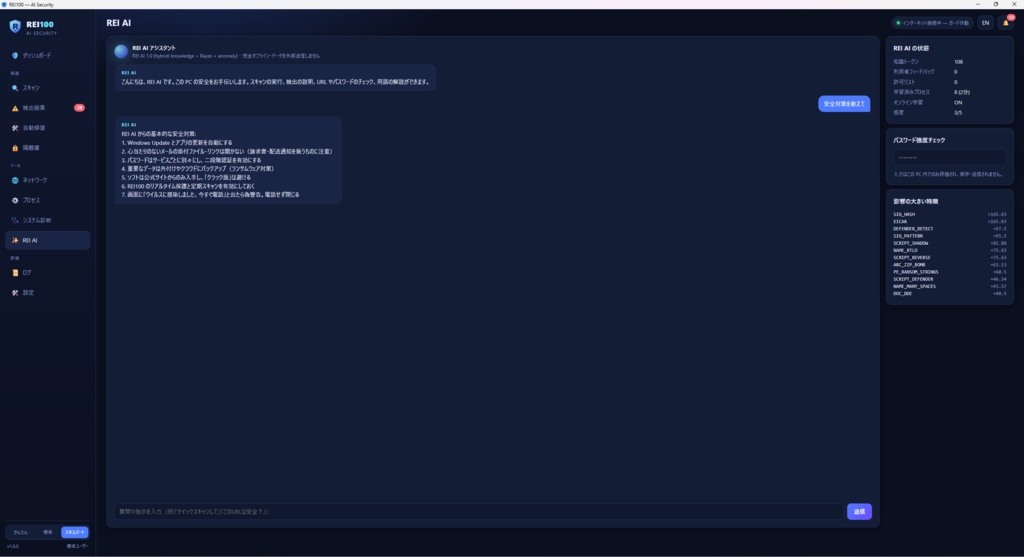The height and width of the screenshot is (557, 1024).
Task: Click tip 6 about REI100 realtime protection
Action: tap(188, 186)
